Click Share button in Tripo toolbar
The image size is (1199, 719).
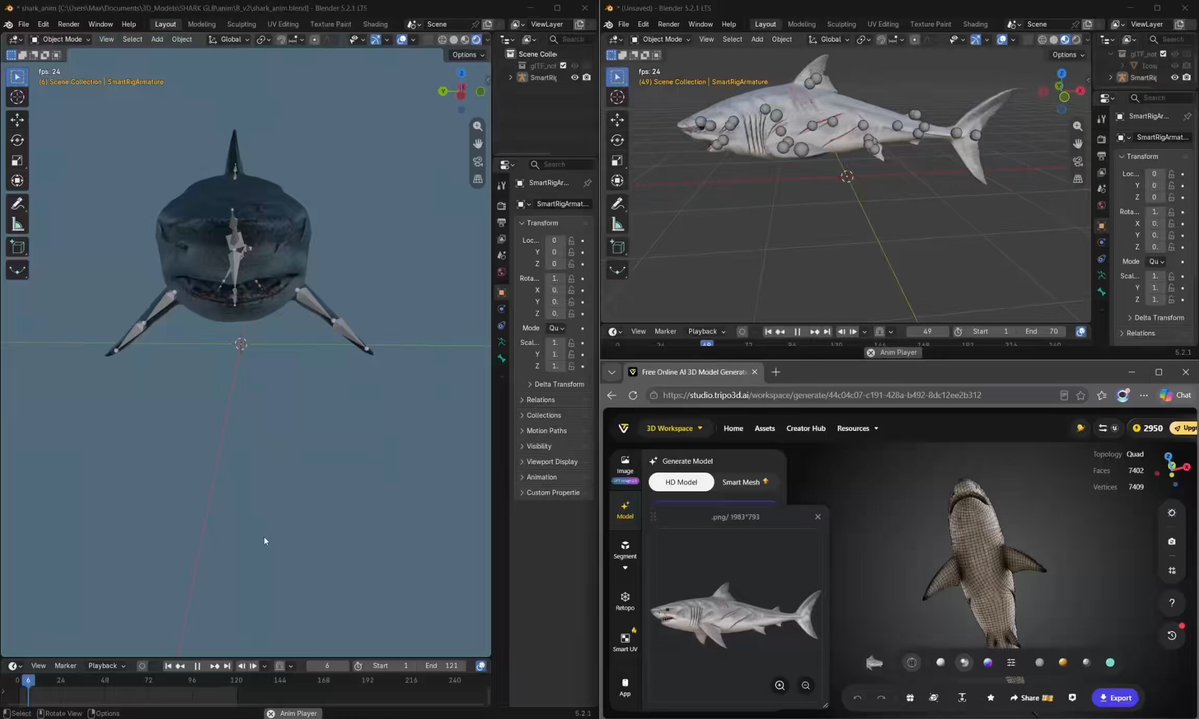(1031, 698)
